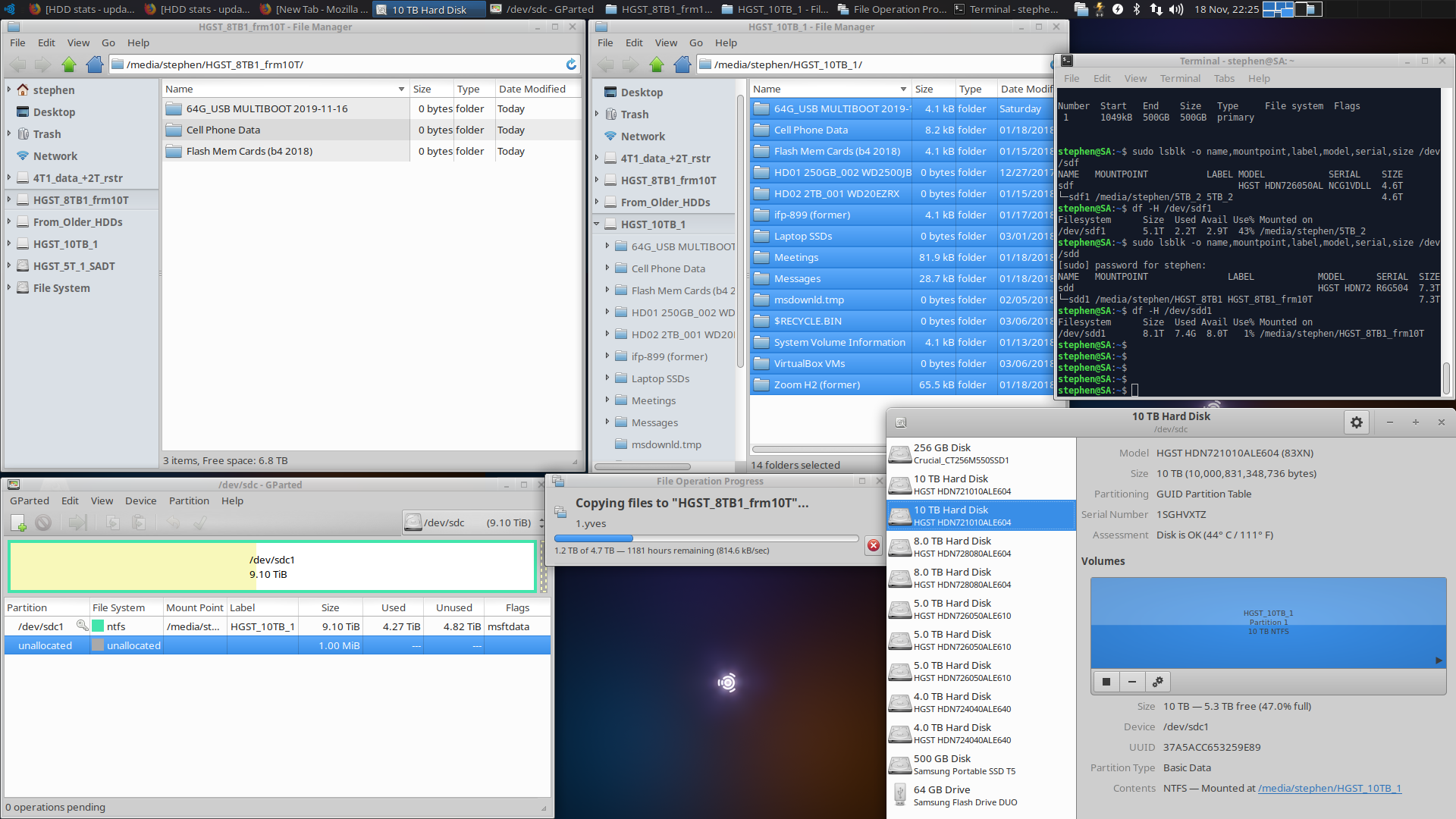Go to parent folder in HGST_10TB_1 File Manager
The width and height of the screenshot is (1456, 819).
click(x=657, y=64)
